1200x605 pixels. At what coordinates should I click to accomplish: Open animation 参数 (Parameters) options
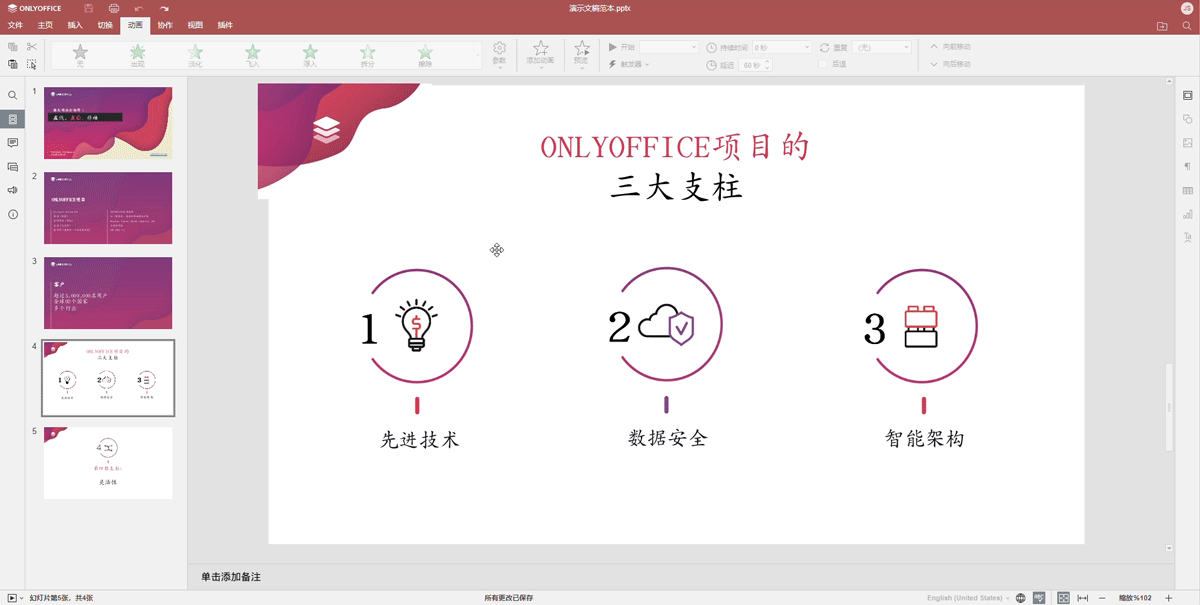[x=499, y=52]
